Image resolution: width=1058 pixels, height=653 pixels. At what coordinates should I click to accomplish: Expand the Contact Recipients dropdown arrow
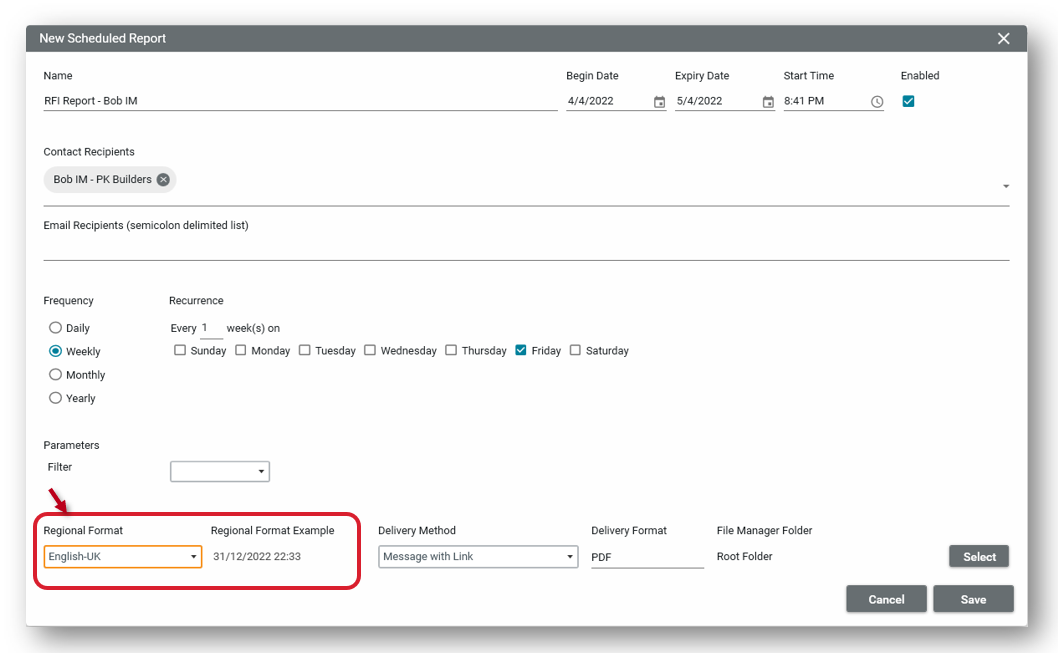tap(1005, 187)
